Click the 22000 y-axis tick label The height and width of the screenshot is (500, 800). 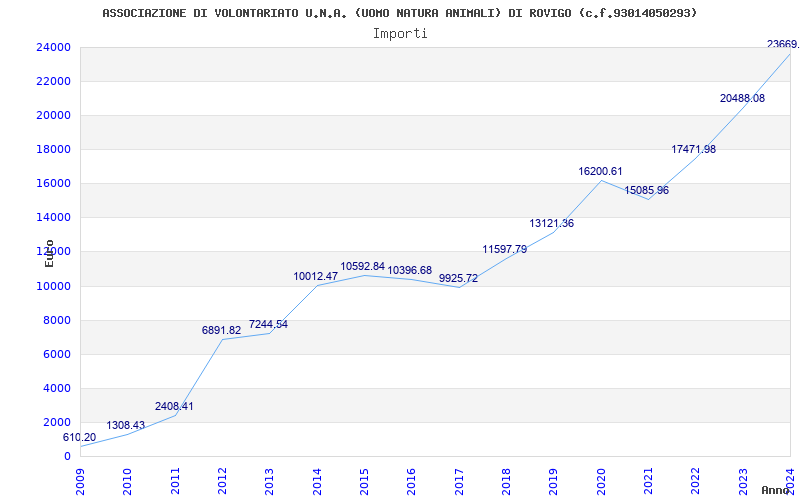pos(53,82)
